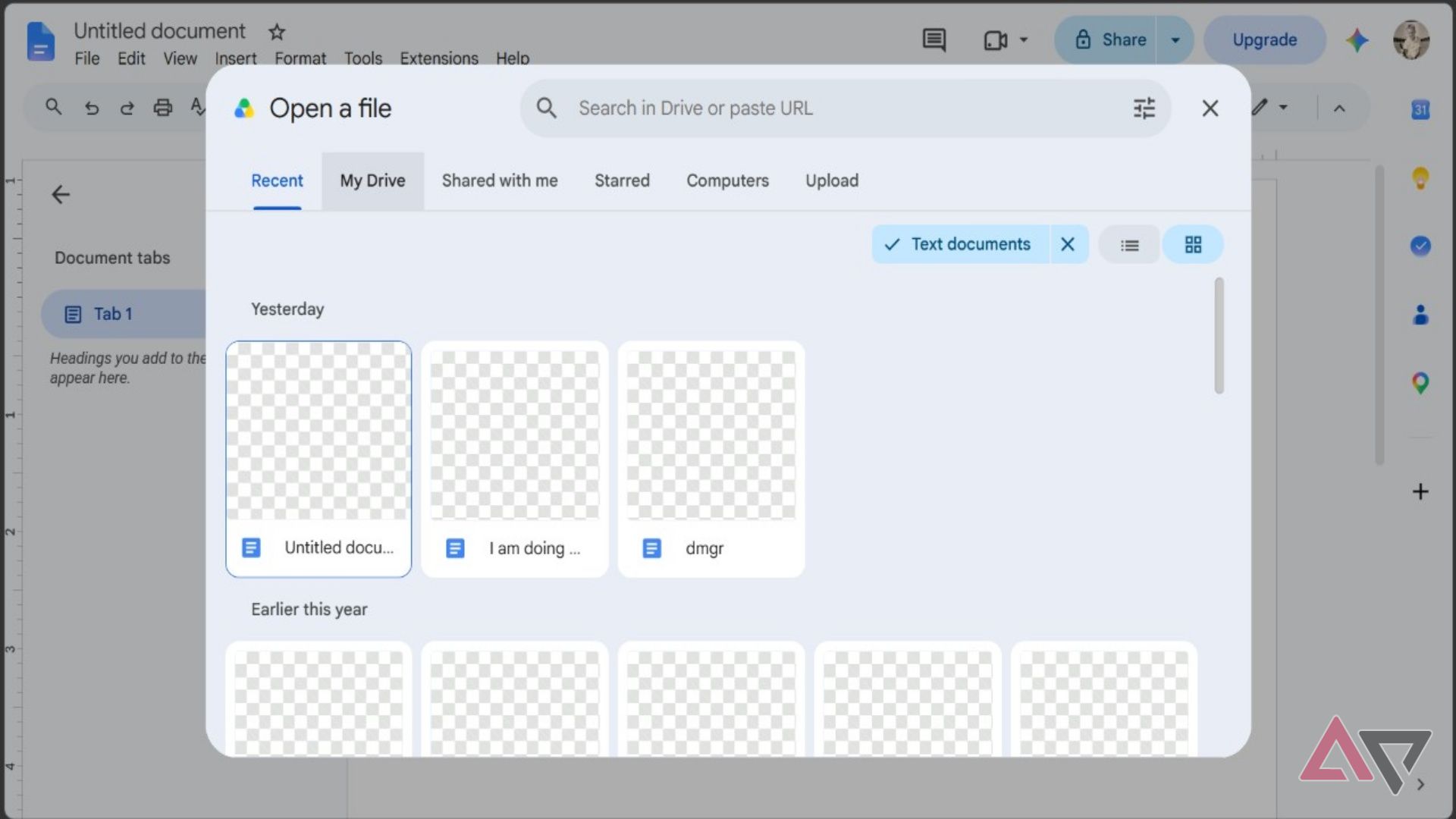Open the dmgr document thumbnail
The image size is (1456, 819).
(711, 459)
